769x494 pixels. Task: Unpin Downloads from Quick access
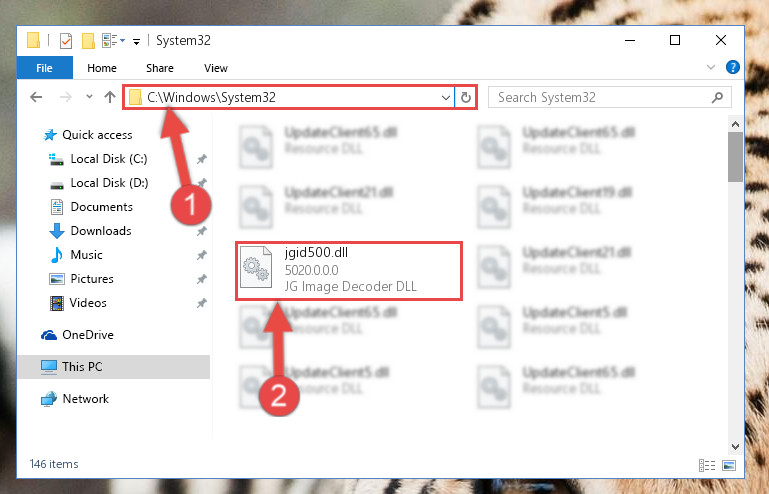pos(202,231)
